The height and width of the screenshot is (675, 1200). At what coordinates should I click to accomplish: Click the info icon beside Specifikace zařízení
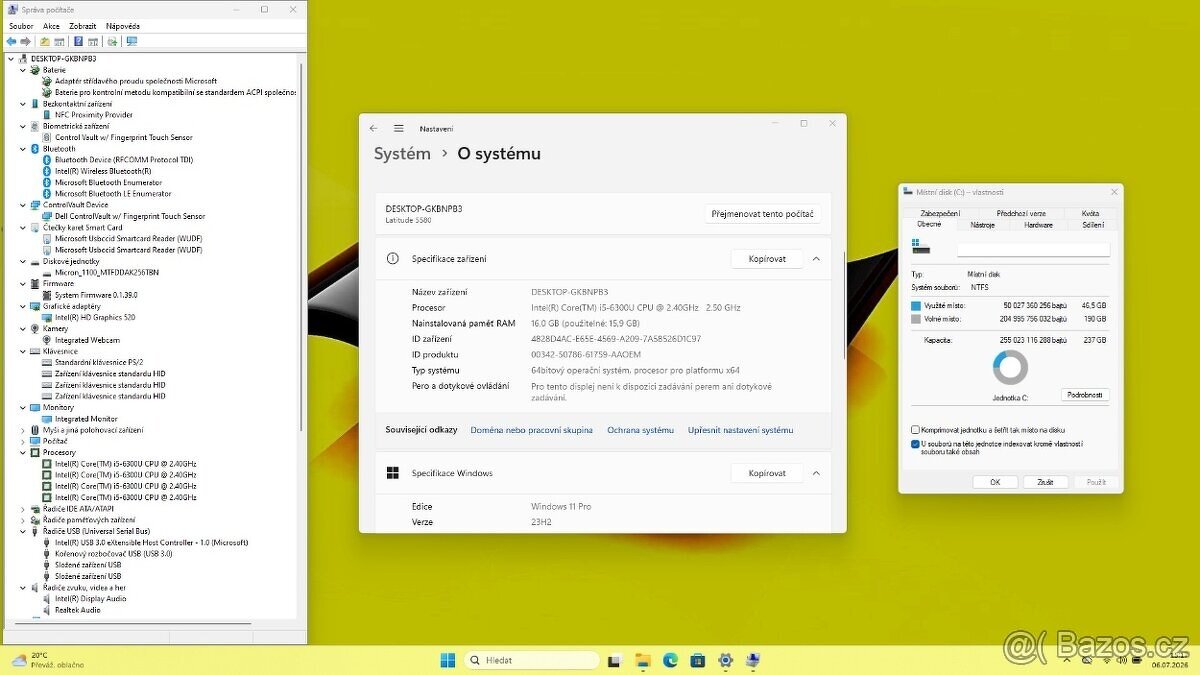coord(393,259)
